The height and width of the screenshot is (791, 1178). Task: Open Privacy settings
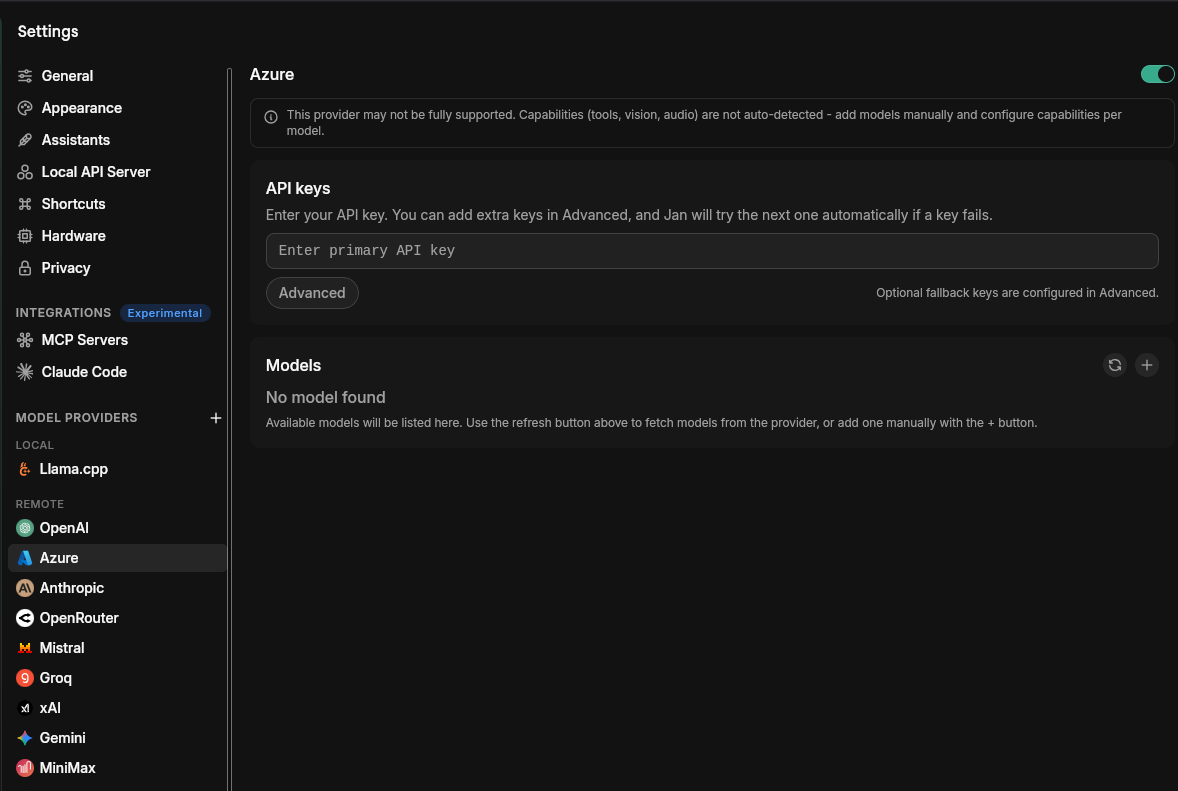coord(117,268)
